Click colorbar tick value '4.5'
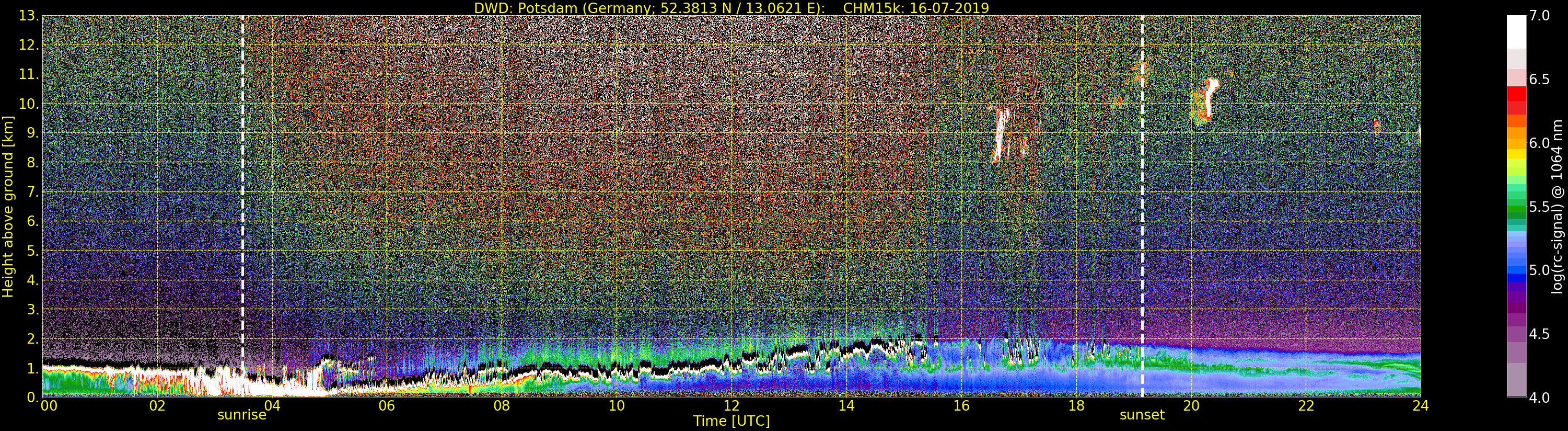The image size is (1568, 431). point(1539,334)
